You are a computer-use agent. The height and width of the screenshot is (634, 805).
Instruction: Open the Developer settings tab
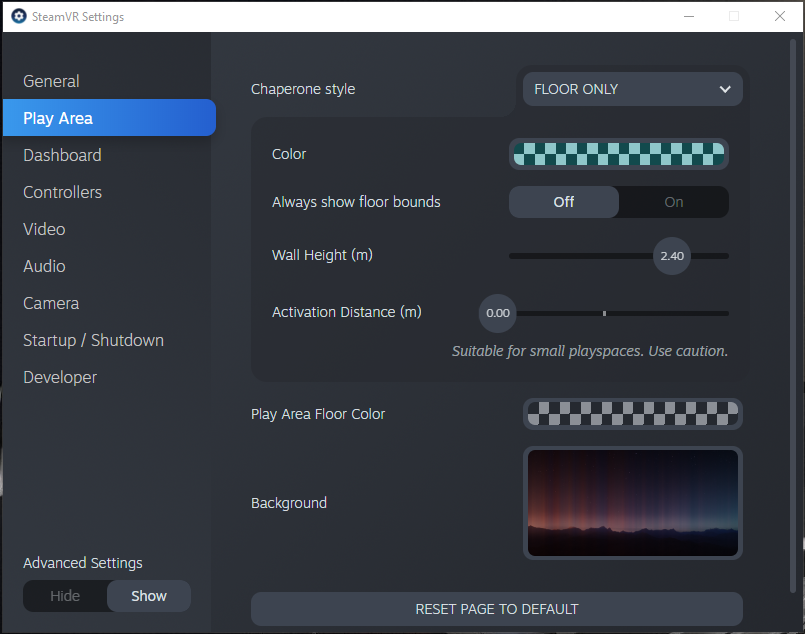point(60,377)
